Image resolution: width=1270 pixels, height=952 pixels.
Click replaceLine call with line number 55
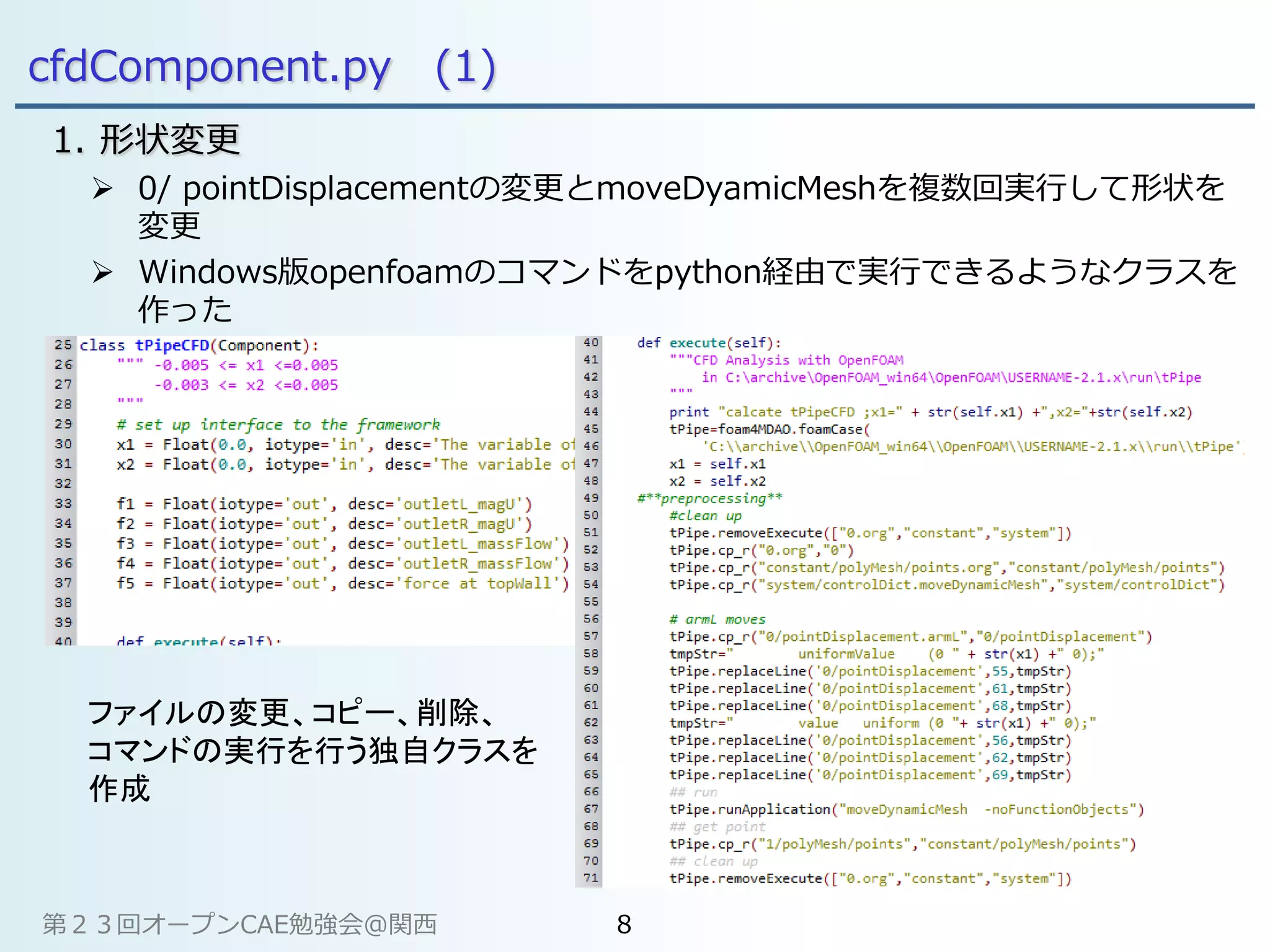pos(870,671)
